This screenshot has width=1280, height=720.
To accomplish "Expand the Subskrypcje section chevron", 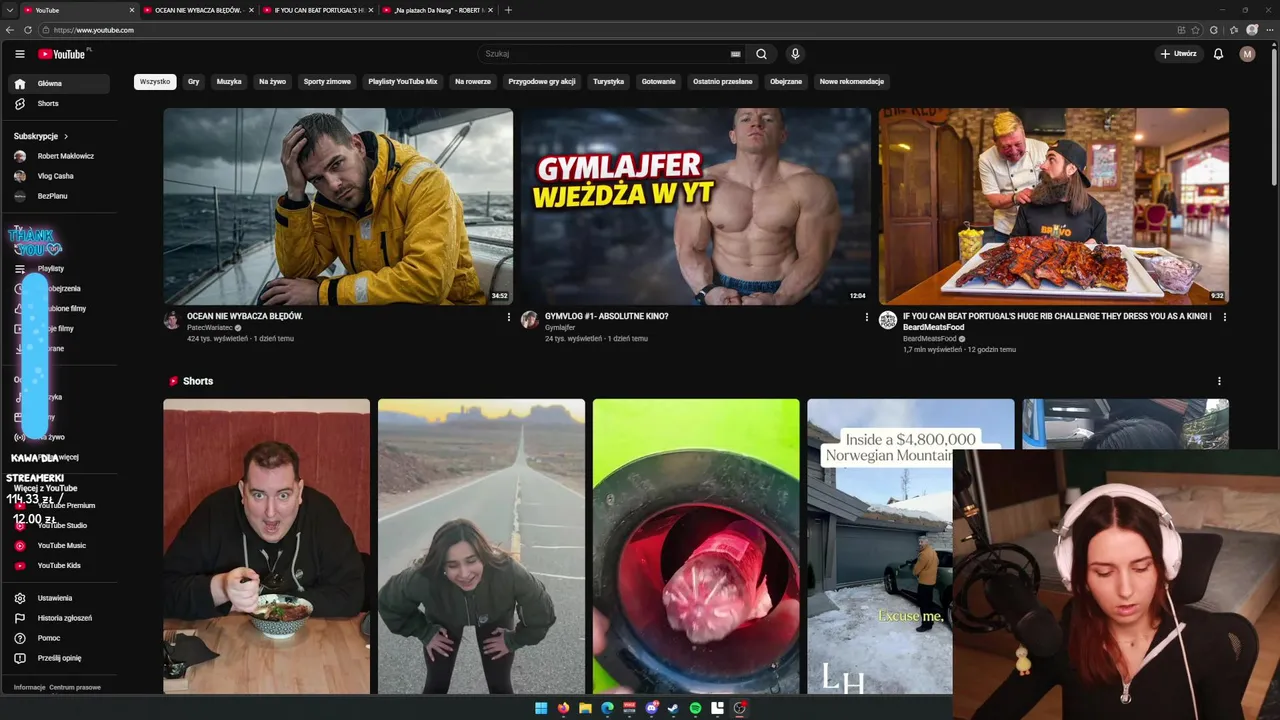I will [x=66, y=136].
